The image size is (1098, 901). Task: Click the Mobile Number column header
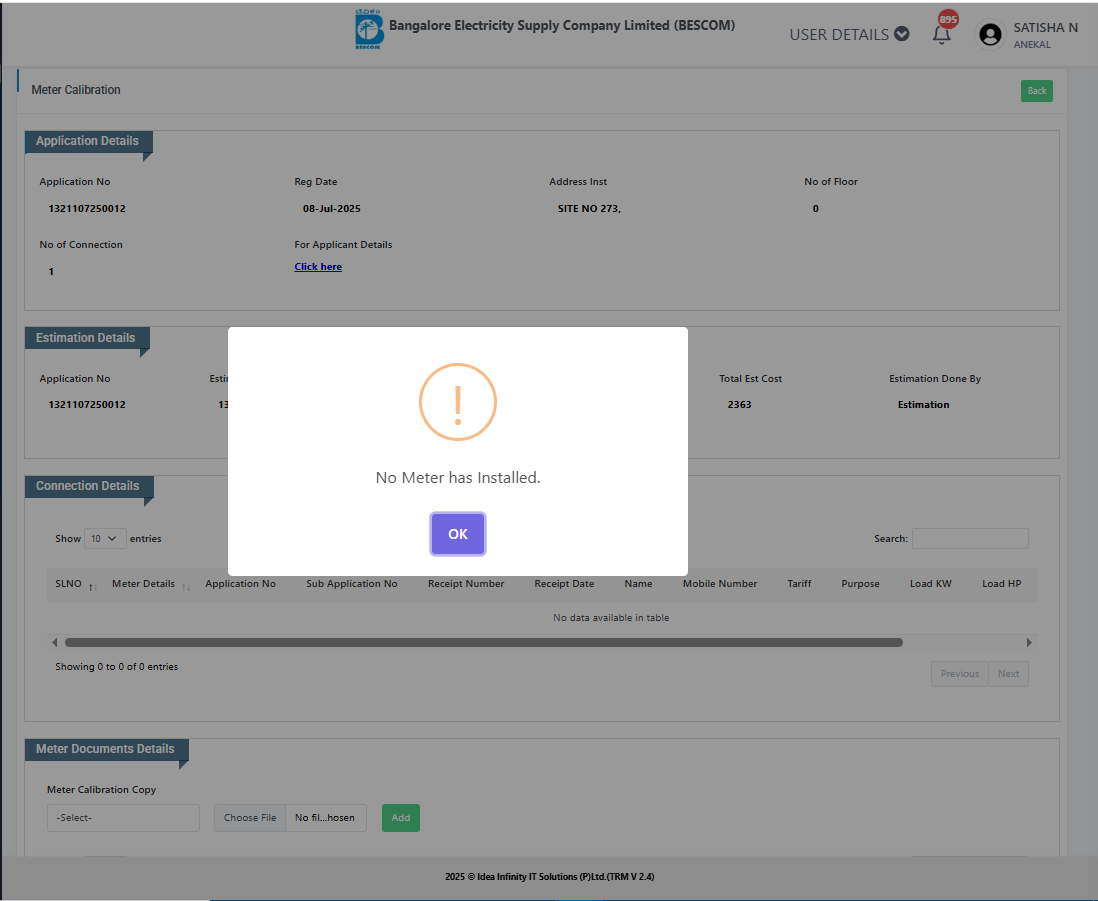(x=720, y=584)
